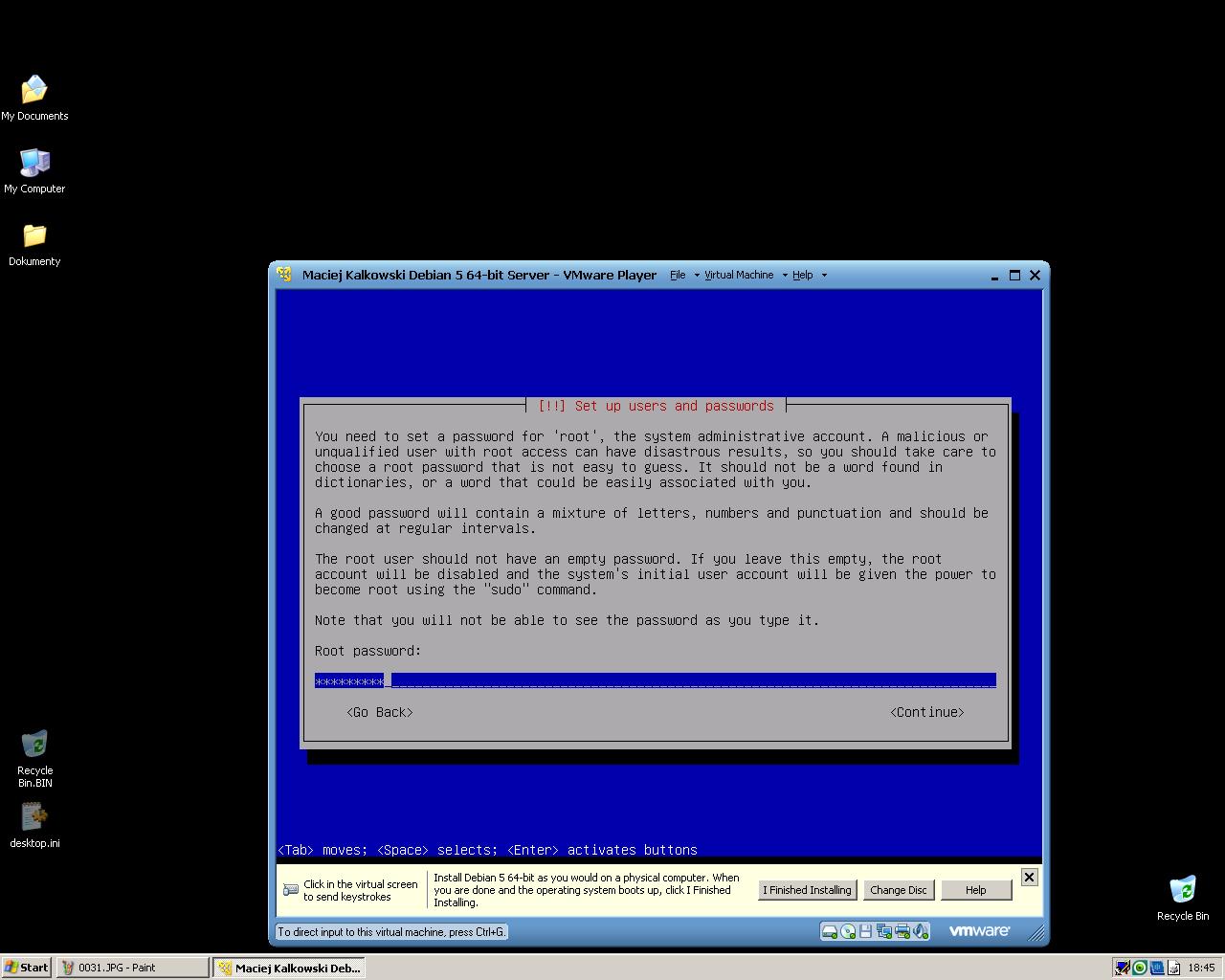Screen dimensions: 1225x980
Task: Click the document gear tray icon
Action: (x=1173, y=968)
